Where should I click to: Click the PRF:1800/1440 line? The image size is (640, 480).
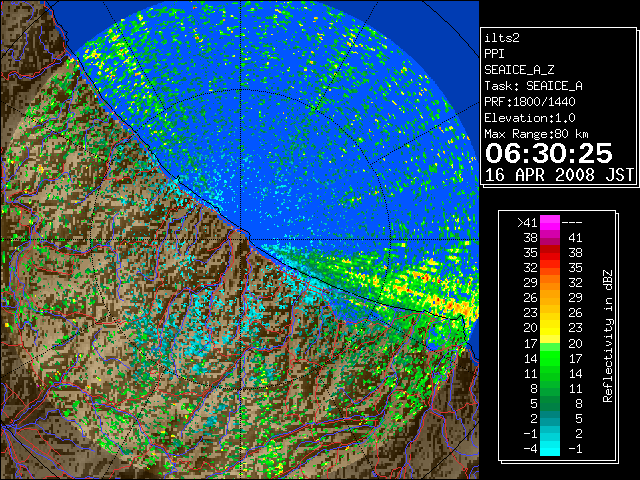tap(530, 102)
